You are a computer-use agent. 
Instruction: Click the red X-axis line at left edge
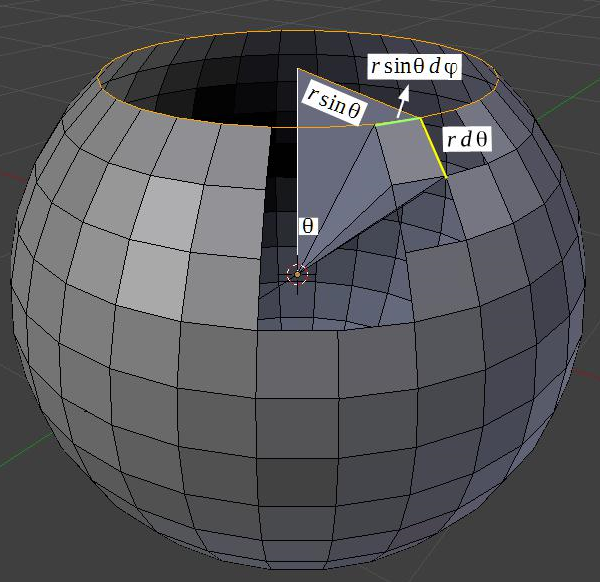coord(8,177)
